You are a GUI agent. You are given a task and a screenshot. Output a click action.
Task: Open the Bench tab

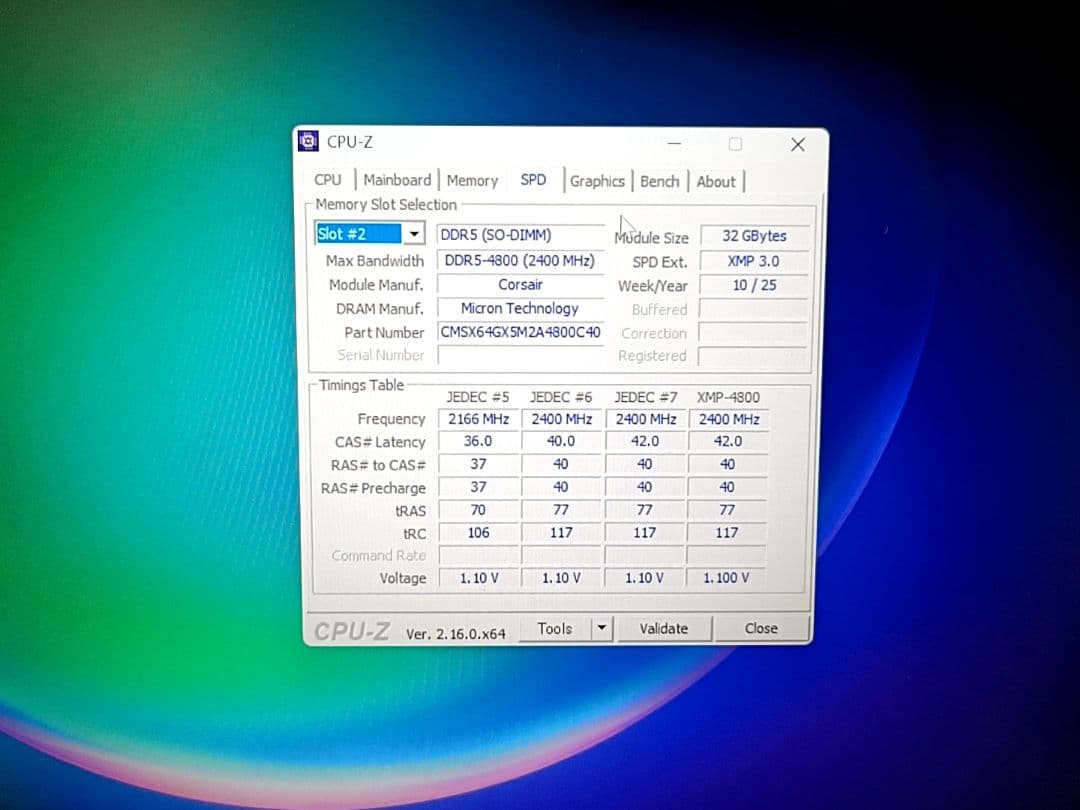[659, 182]
